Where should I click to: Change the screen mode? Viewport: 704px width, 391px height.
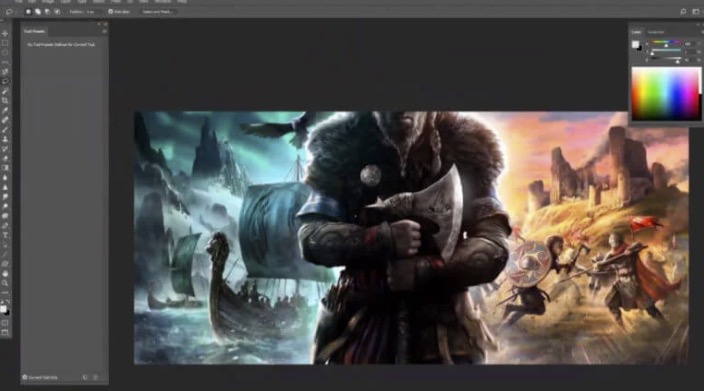pos(5,333)
